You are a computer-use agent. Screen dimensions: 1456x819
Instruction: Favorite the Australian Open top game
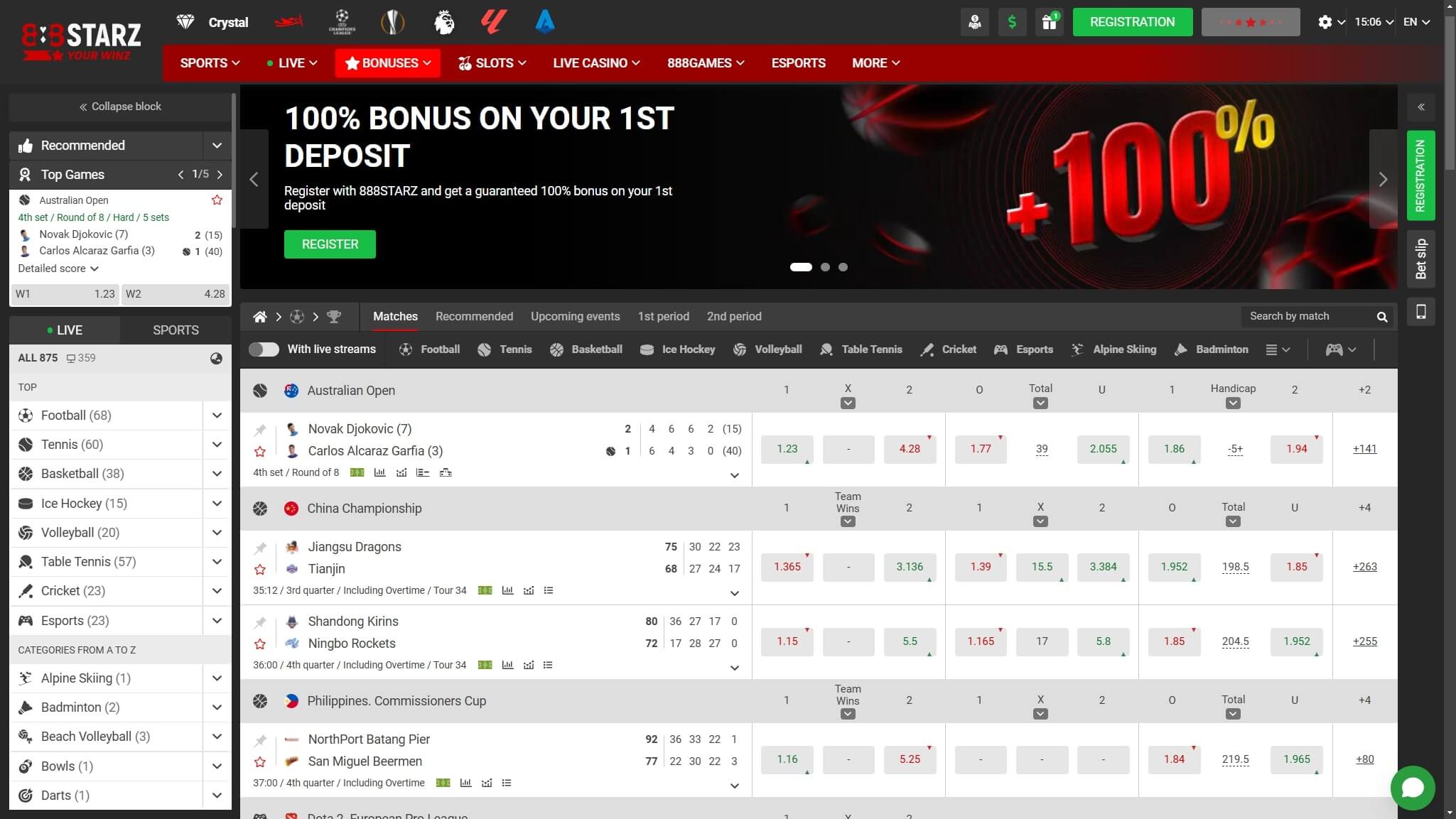[217, 200]
